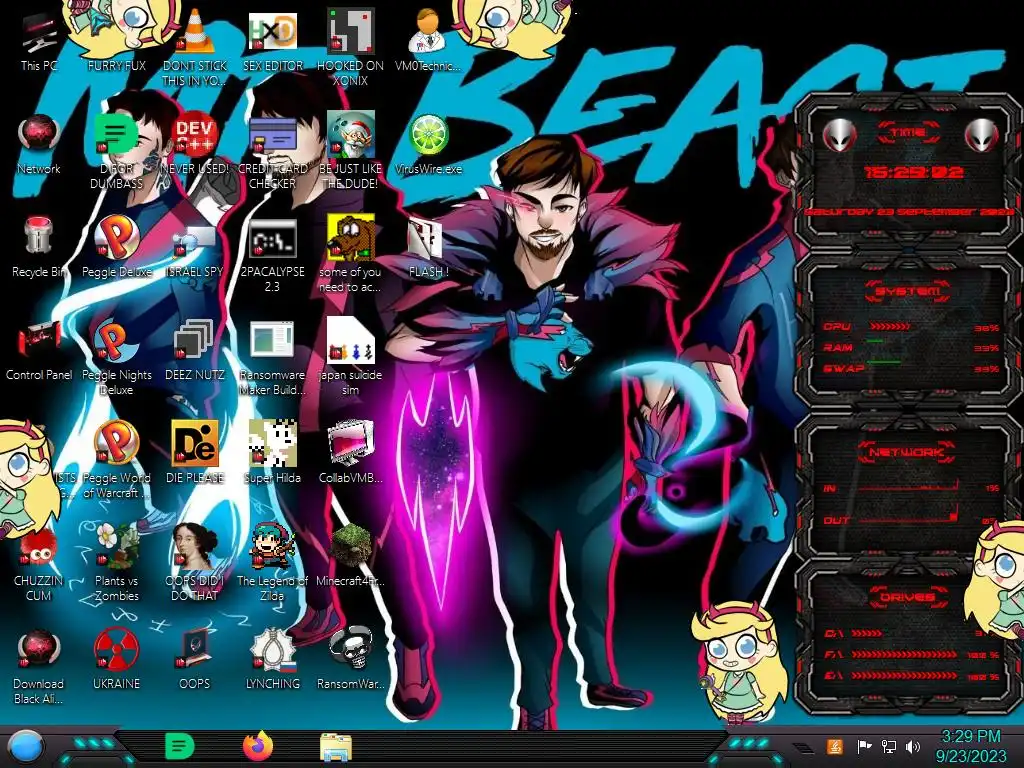Open the Minecraft4Fr grass block icon
Viewport: 1024px width, 768px height.
click(351, 546)
